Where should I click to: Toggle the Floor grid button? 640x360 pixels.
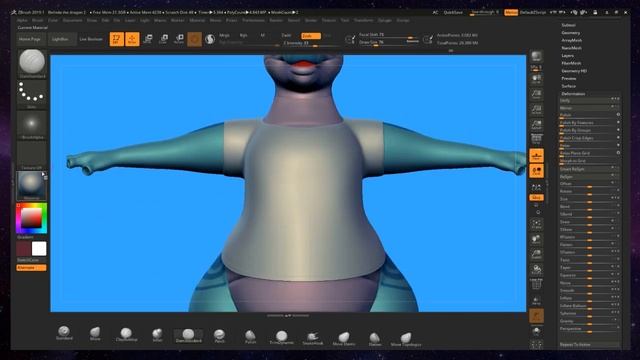point(536,156)
